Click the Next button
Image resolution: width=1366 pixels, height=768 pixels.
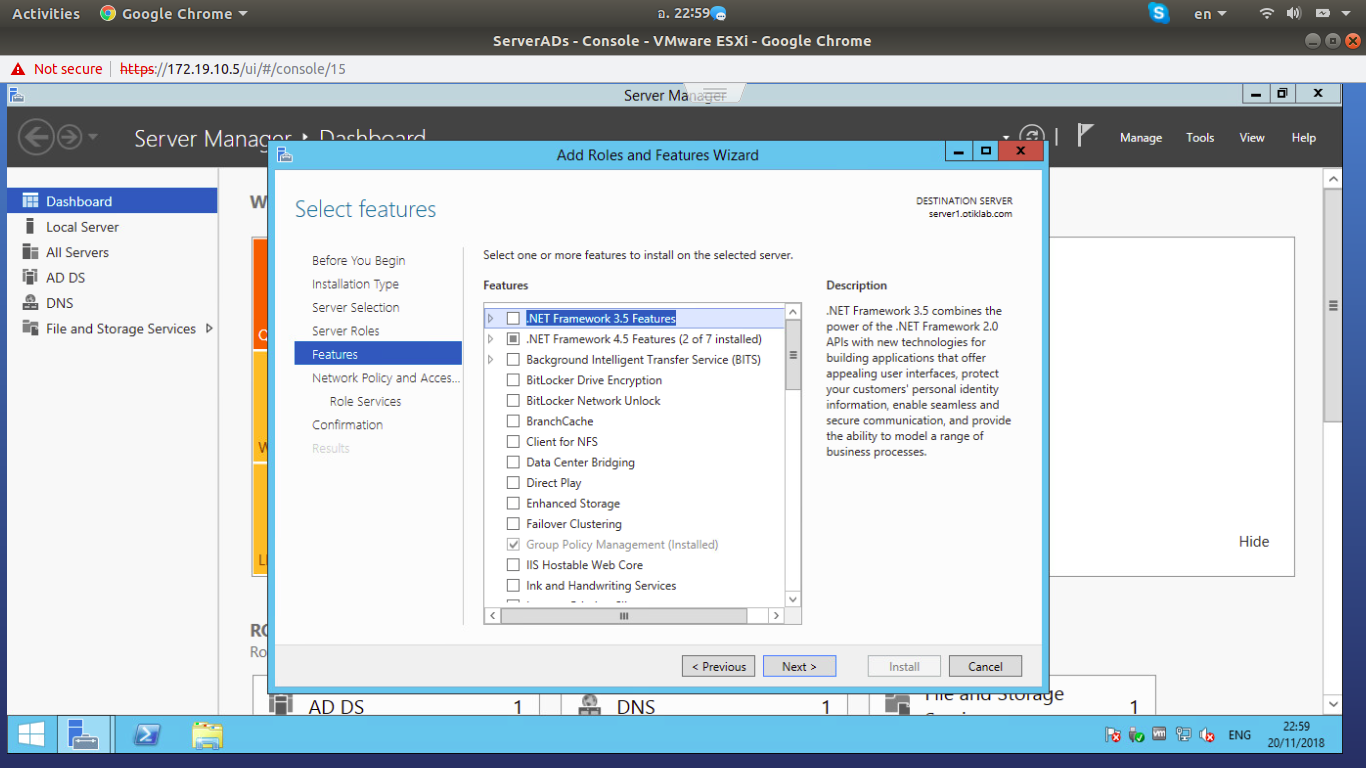coord(799,666)
